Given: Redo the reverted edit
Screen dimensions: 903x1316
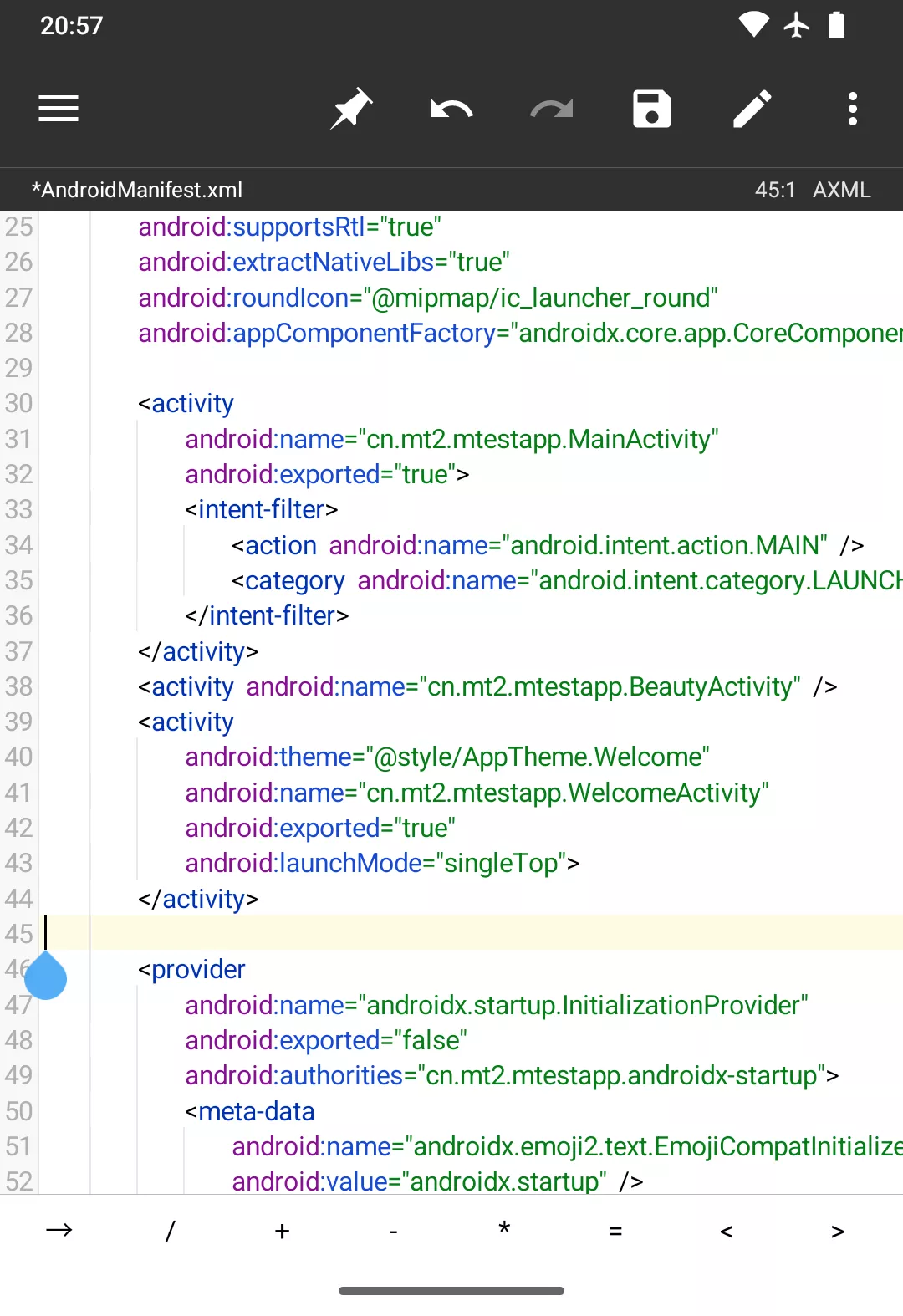Looking at the screenshot, I should click(552, 109).
